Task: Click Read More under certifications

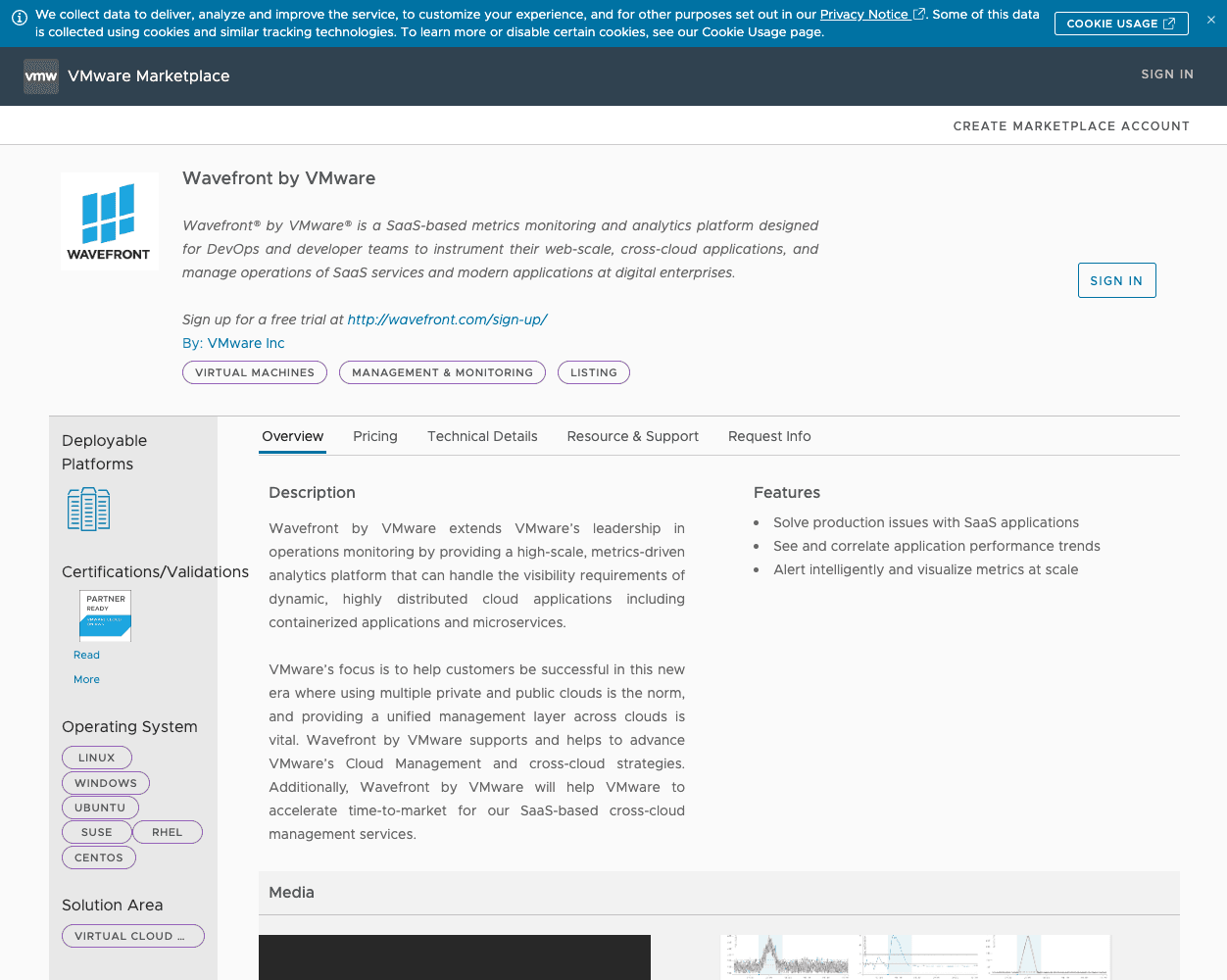Action: [x=86, y=667]
